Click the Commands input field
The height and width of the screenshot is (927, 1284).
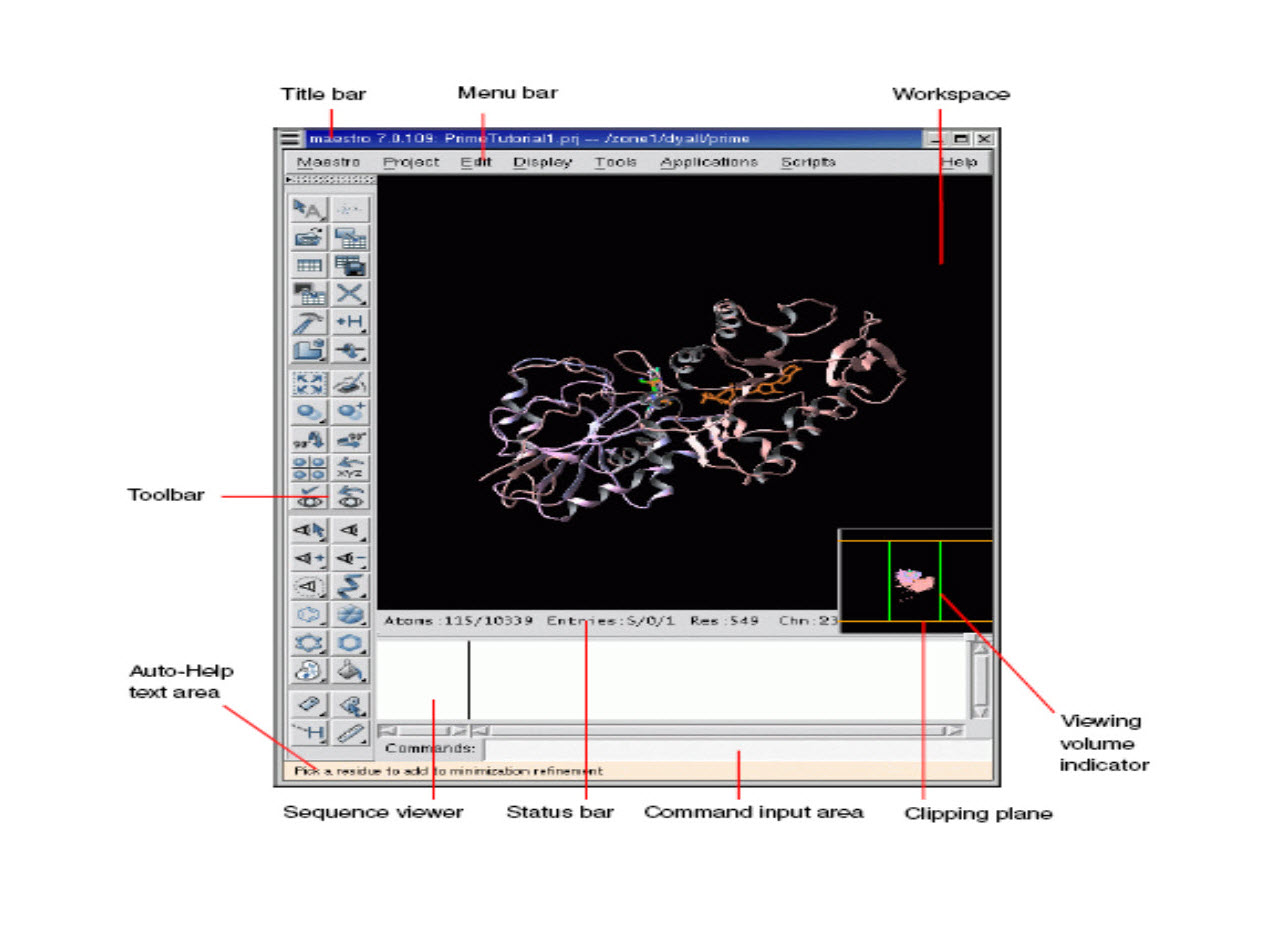coord(735,749)
